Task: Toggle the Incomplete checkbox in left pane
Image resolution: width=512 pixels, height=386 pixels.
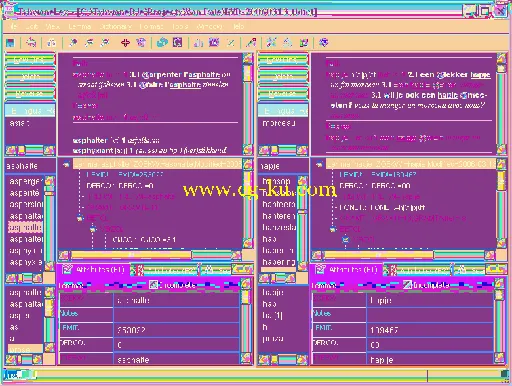Action: point(153,285)
